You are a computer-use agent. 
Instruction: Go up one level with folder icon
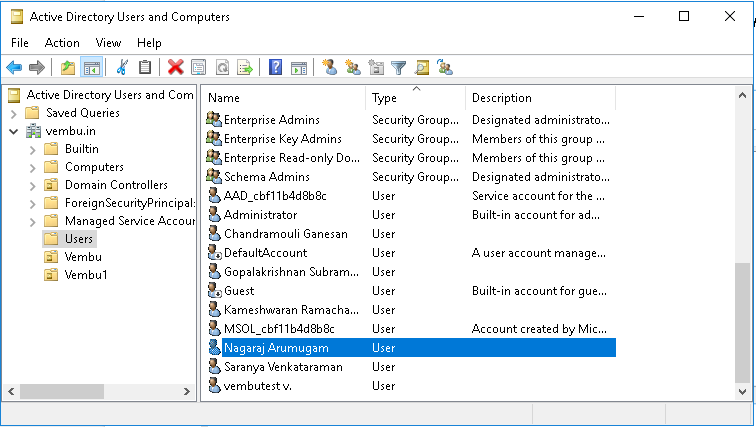pos(68,67)
